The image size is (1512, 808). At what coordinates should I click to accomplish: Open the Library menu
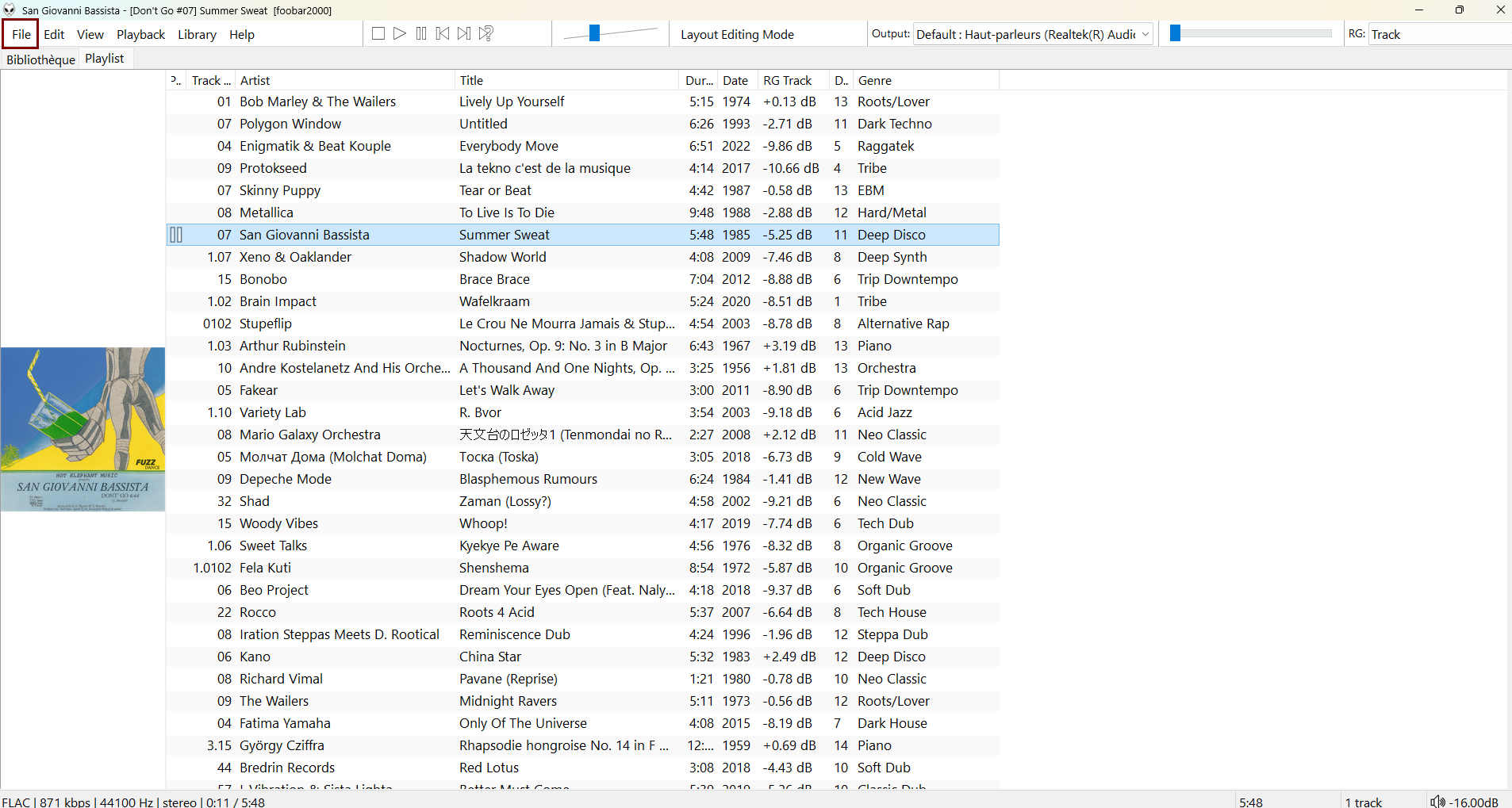(197, 34)
